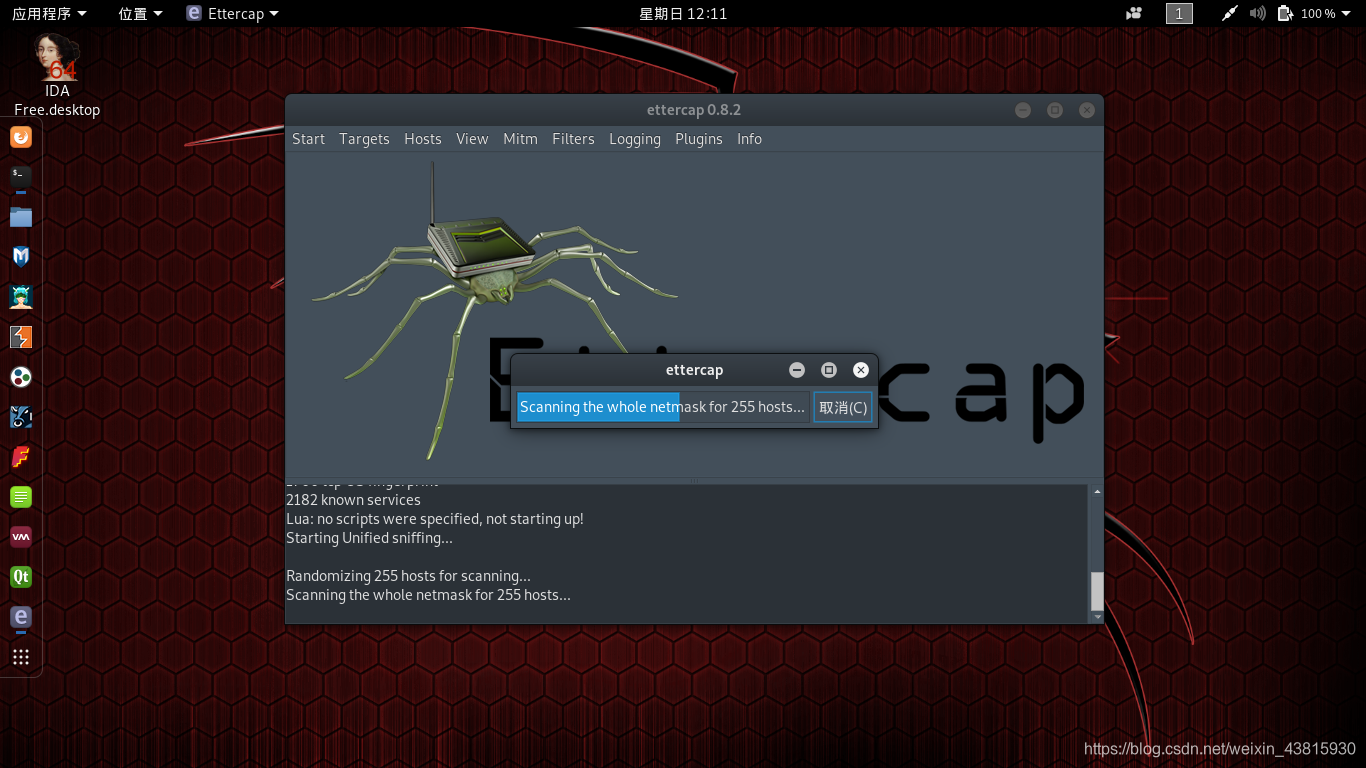This screenshot has height=768, width=1366.
Task: Launch the blue-eye Maltego icon in dock
Action: coord(21,417)
